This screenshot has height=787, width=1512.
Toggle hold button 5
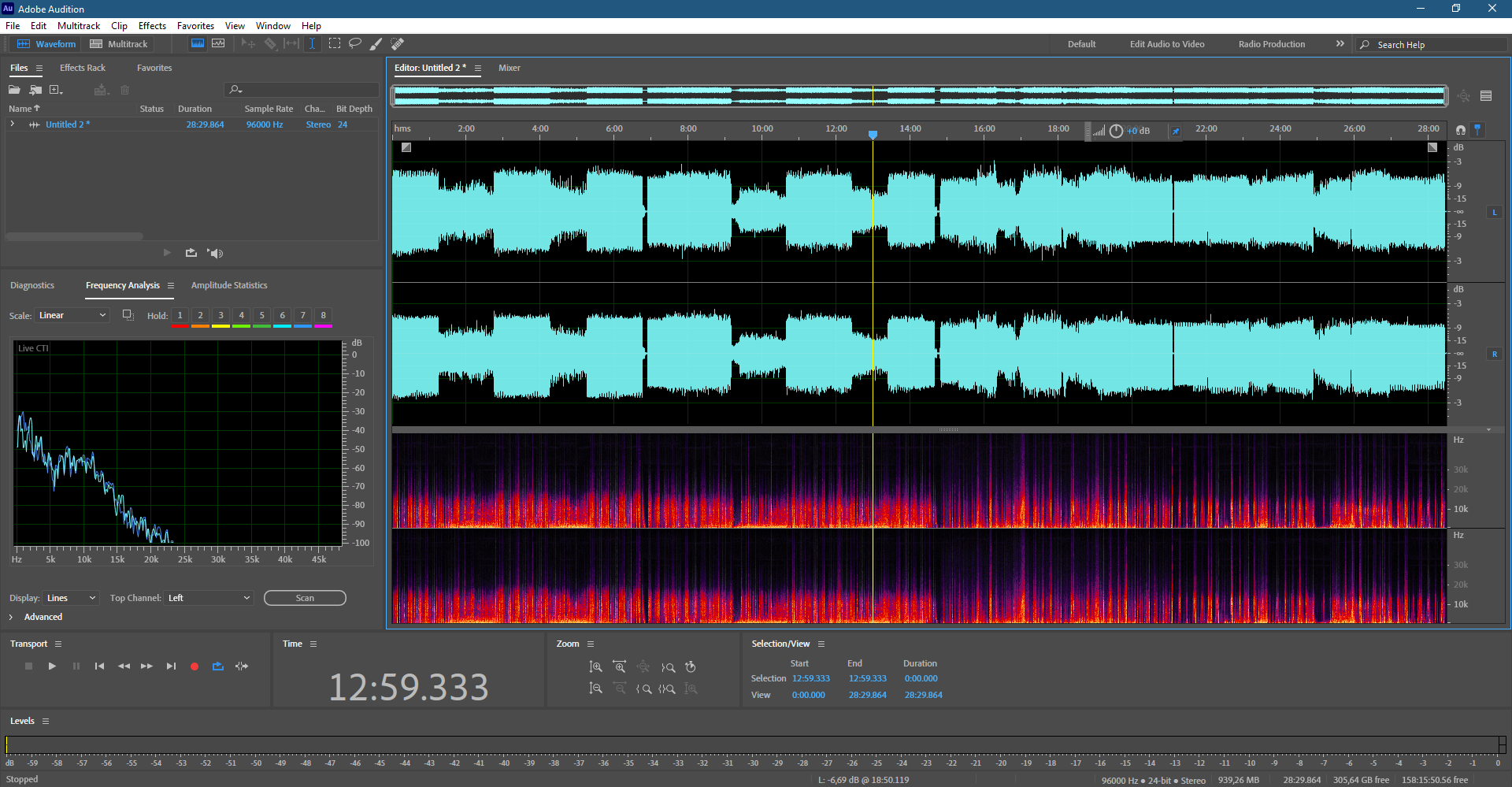[261, 316]
